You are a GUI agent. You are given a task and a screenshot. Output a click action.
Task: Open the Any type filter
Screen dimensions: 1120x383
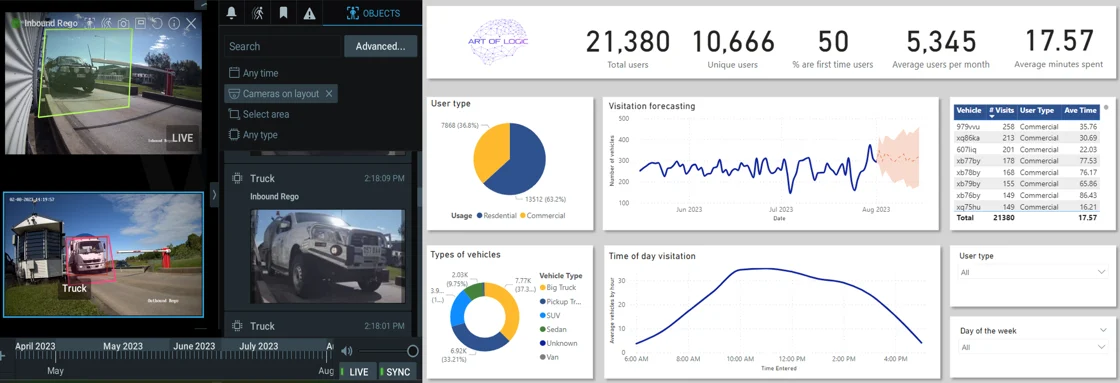(x=253, y=134)
